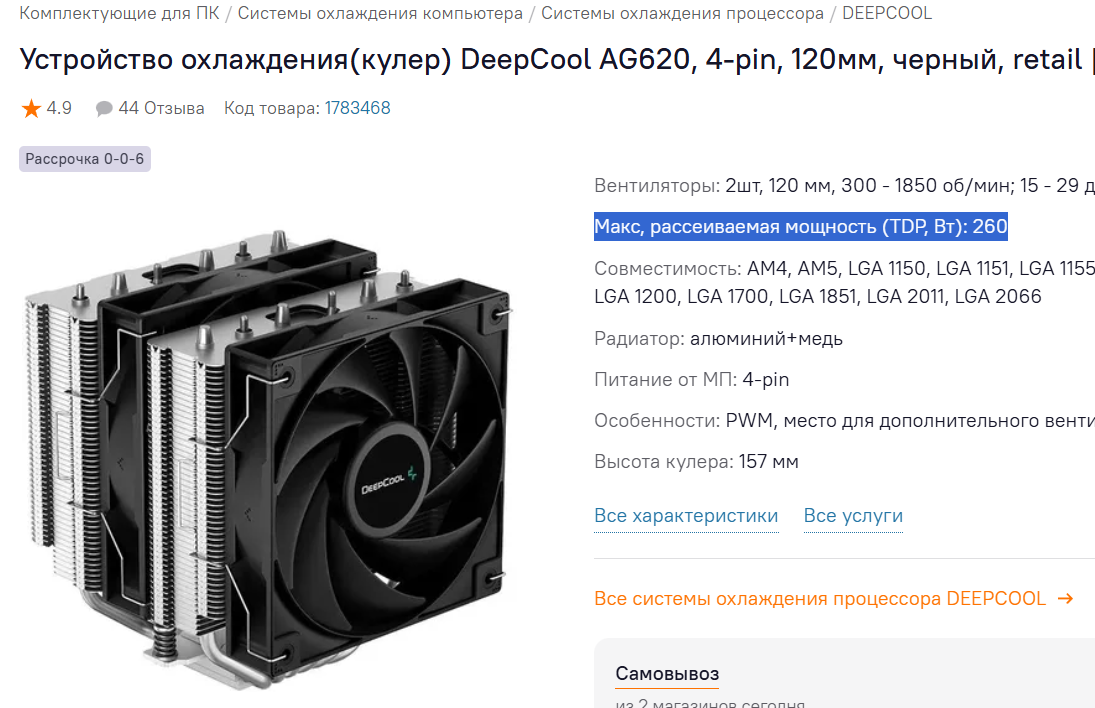
Task: Open Все услуги link
Action: pos(853,516)
